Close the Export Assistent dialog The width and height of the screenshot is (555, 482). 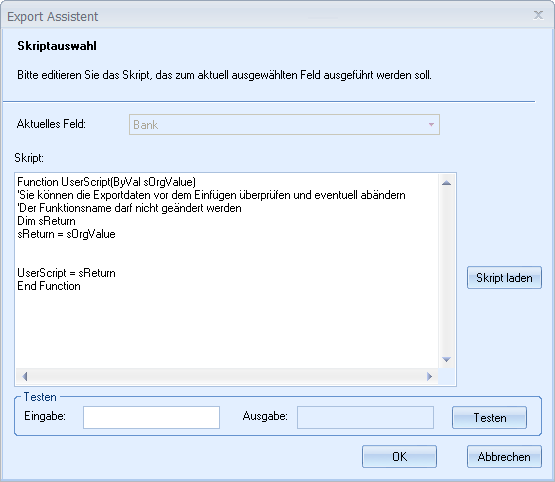pyautogui.click(x=538, y=15)
